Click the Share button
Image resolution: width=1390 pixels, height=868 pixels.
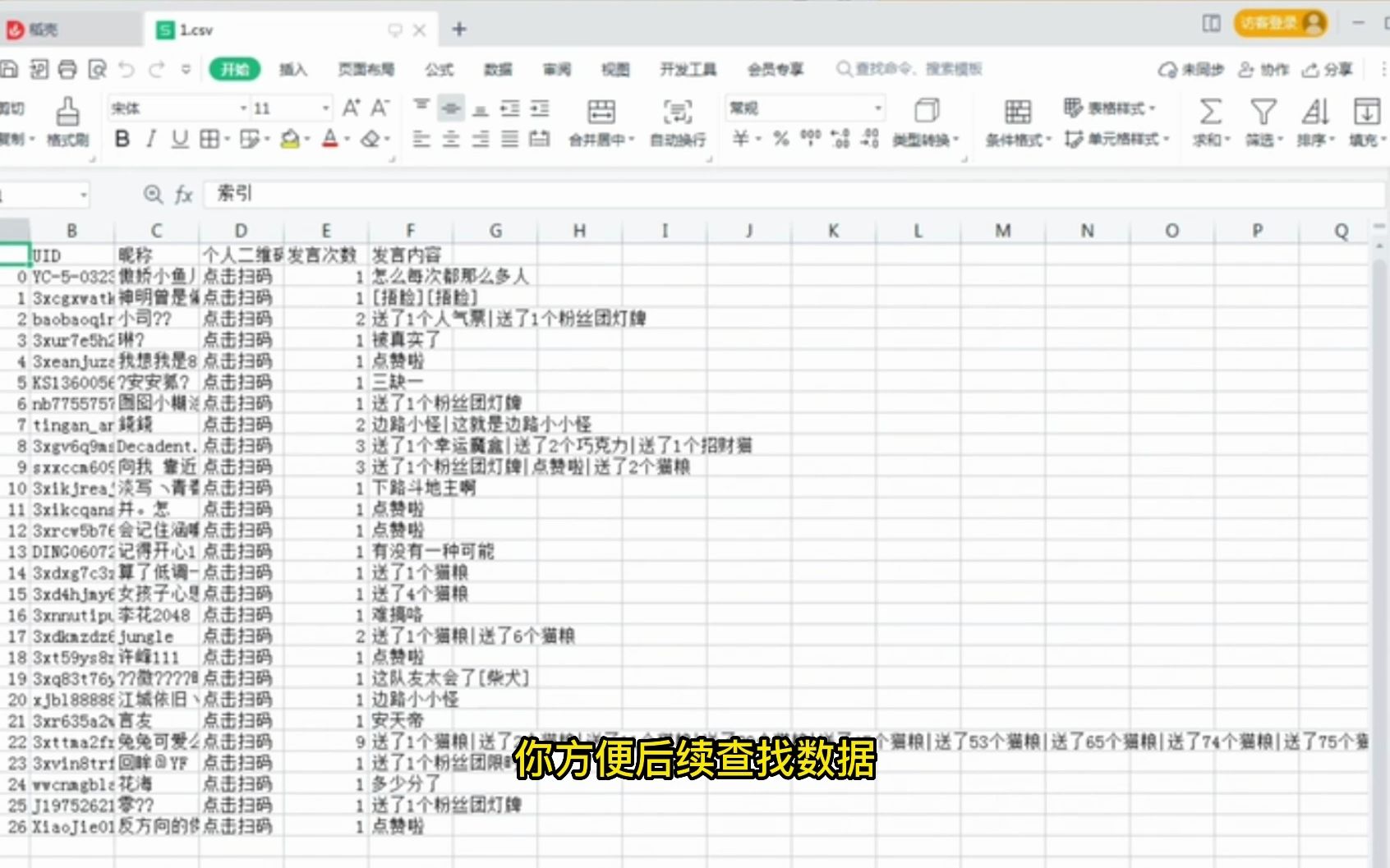1328,70
